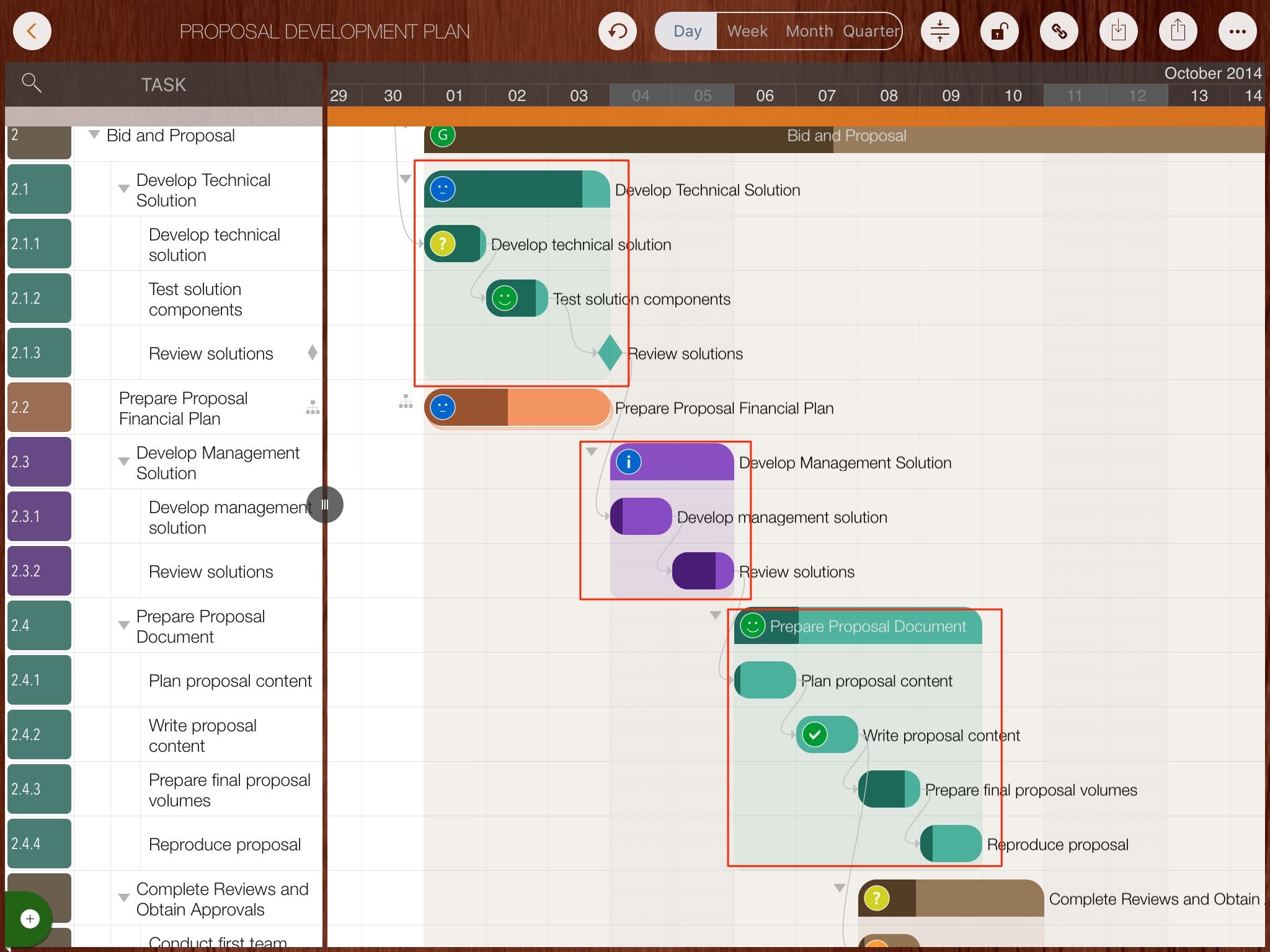The height and width of the screenshot is (952, 1270).
Task: Switch to Month view
Action: tap(810, 30)
